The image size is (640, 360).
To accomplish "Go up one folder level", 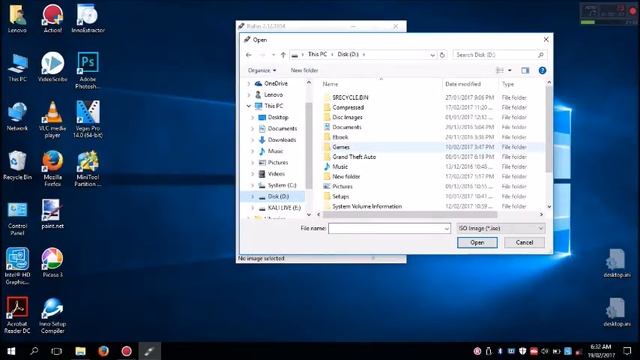I will click(x=283, y=55).
